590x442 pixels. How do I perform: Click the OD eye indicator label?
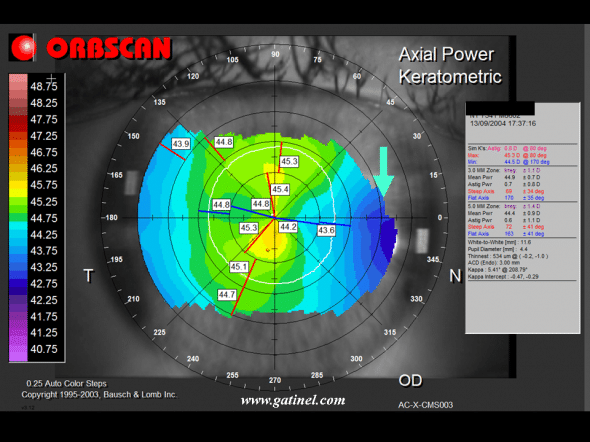tap(410, 381)
